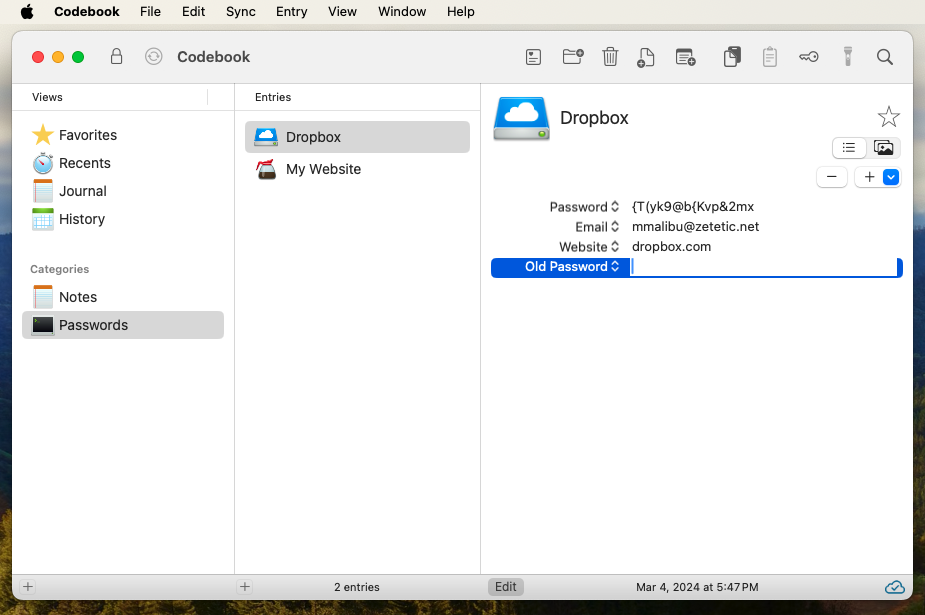Open the Email label type selector
Viewport: 925px width, 615px height.
coord(597,227)
